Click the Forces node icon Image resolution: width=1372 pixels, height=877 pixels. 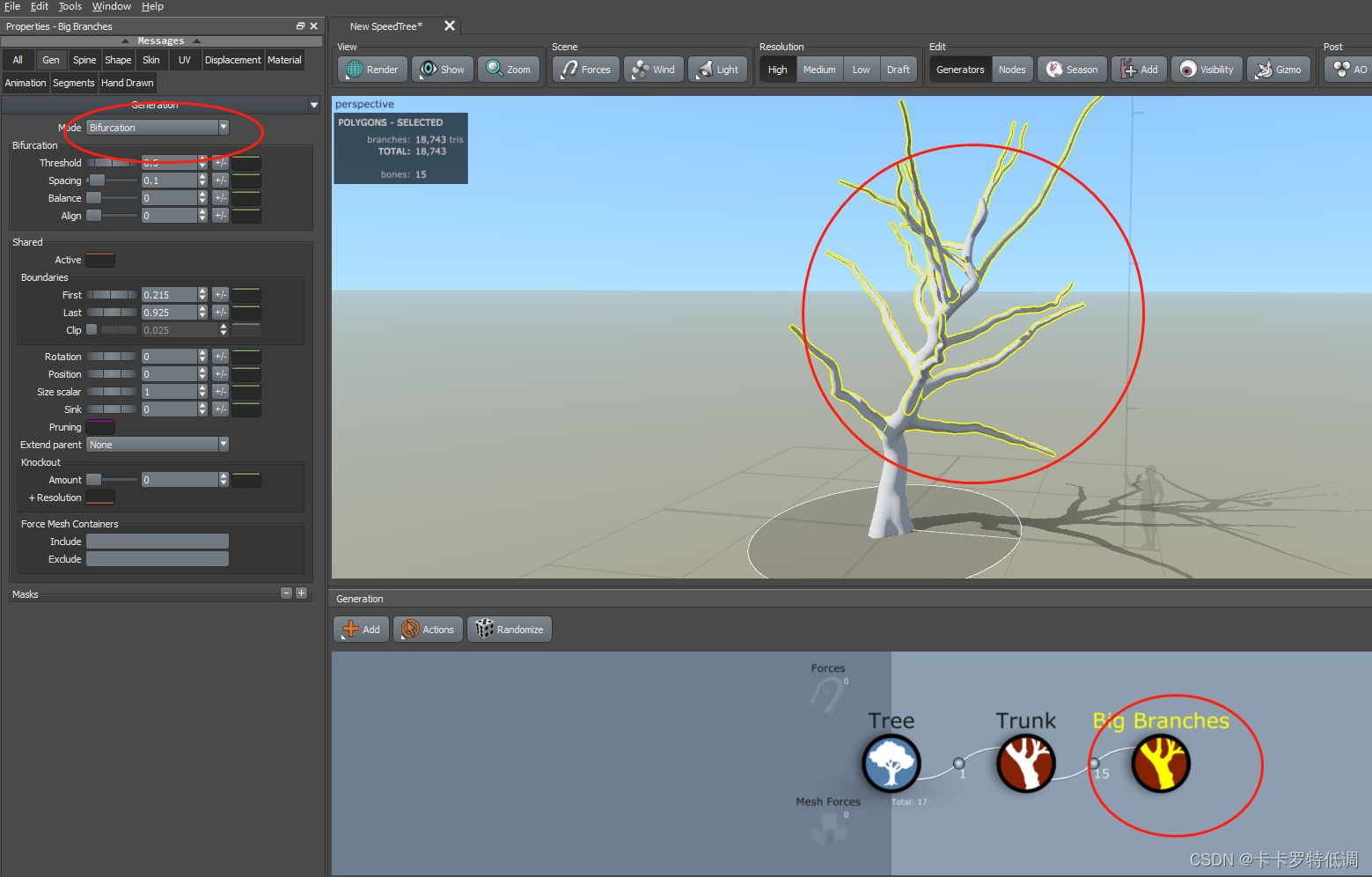click(826, 695)
